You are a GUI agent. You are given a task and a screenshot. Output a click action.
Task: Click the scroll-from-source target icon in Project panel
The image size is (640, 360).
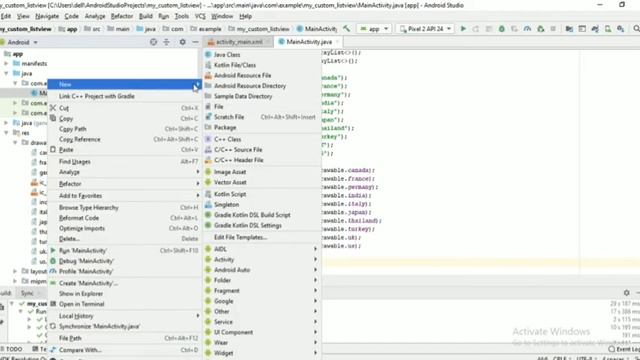pyautogui.click(x=153, y=42)
